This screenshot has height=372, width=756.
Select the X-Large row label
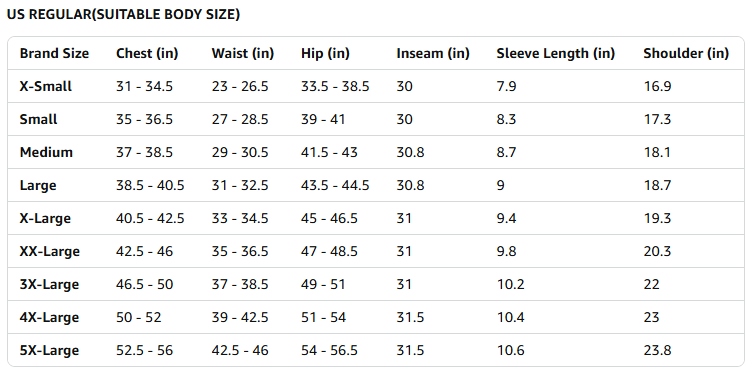pos(45,219)
